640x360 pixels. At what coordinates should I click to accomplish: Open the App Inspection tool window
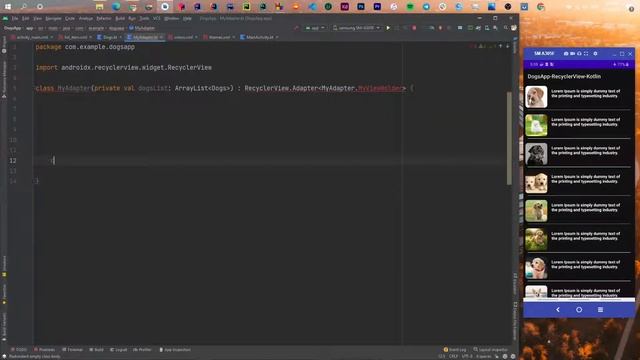click(175, 350)
